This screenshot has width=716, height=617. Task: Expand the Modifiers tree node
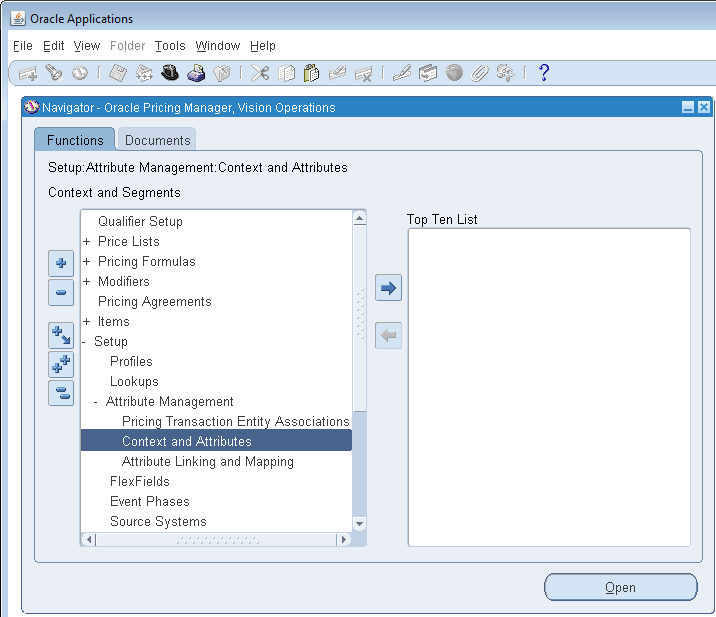tap(87, 281)
